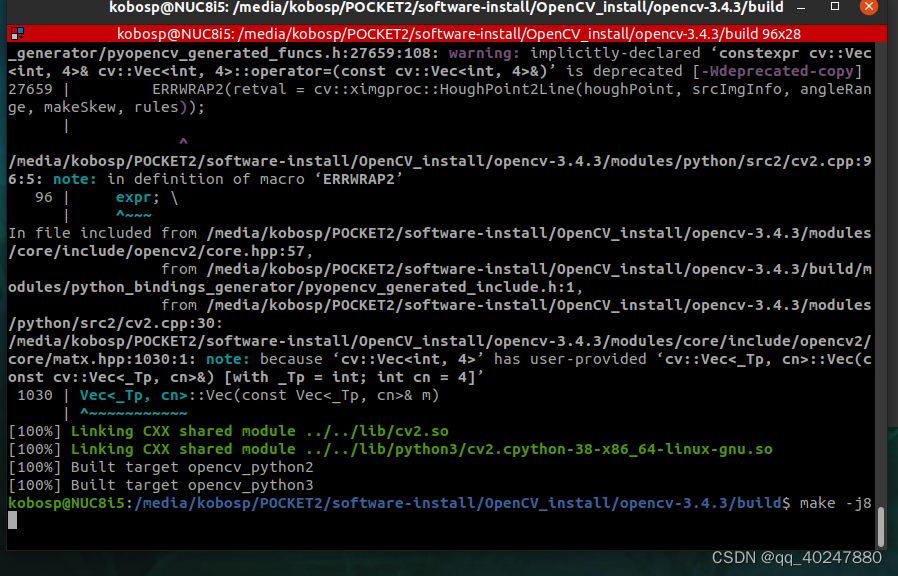This screenshot has width=898, height=576.
Task: Click the cv2.cpython-38-x86_64-linux-gnu.so linking line
Action: pos(391,449)
